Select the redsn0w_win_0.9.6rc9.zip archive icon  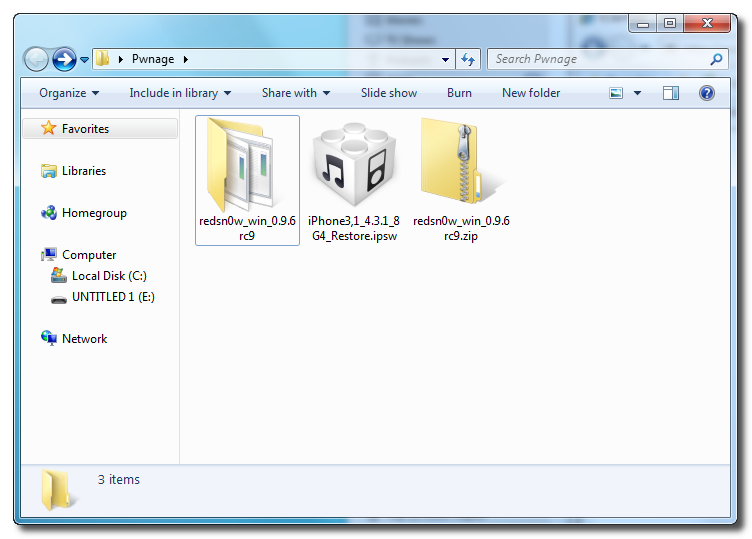461,162
